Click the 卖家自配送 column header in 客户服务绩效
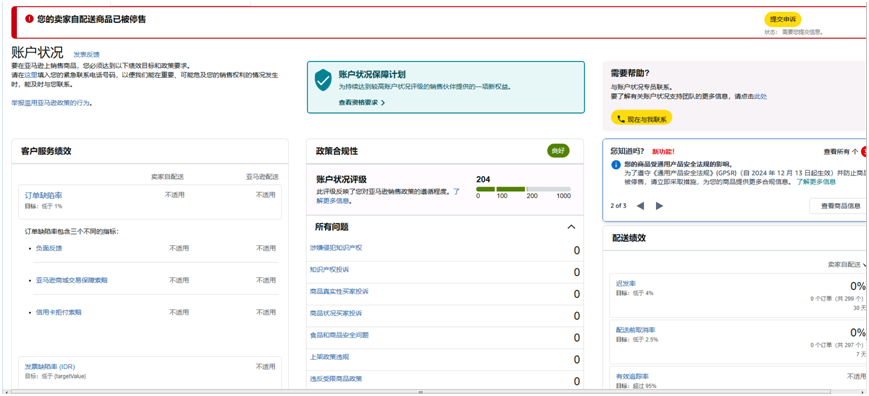 (x=167, y=177)
